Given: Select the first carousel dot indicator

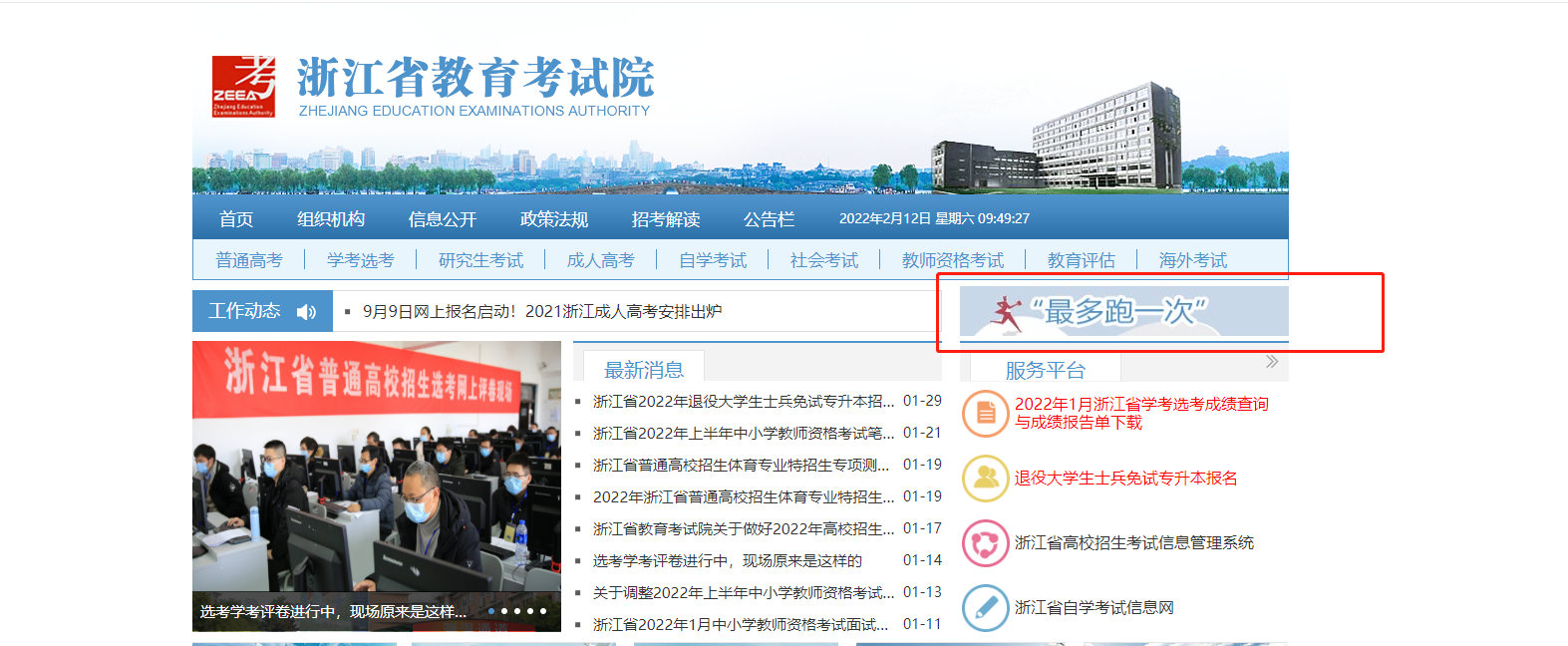Looking at the screenshot, I should 491,611.
